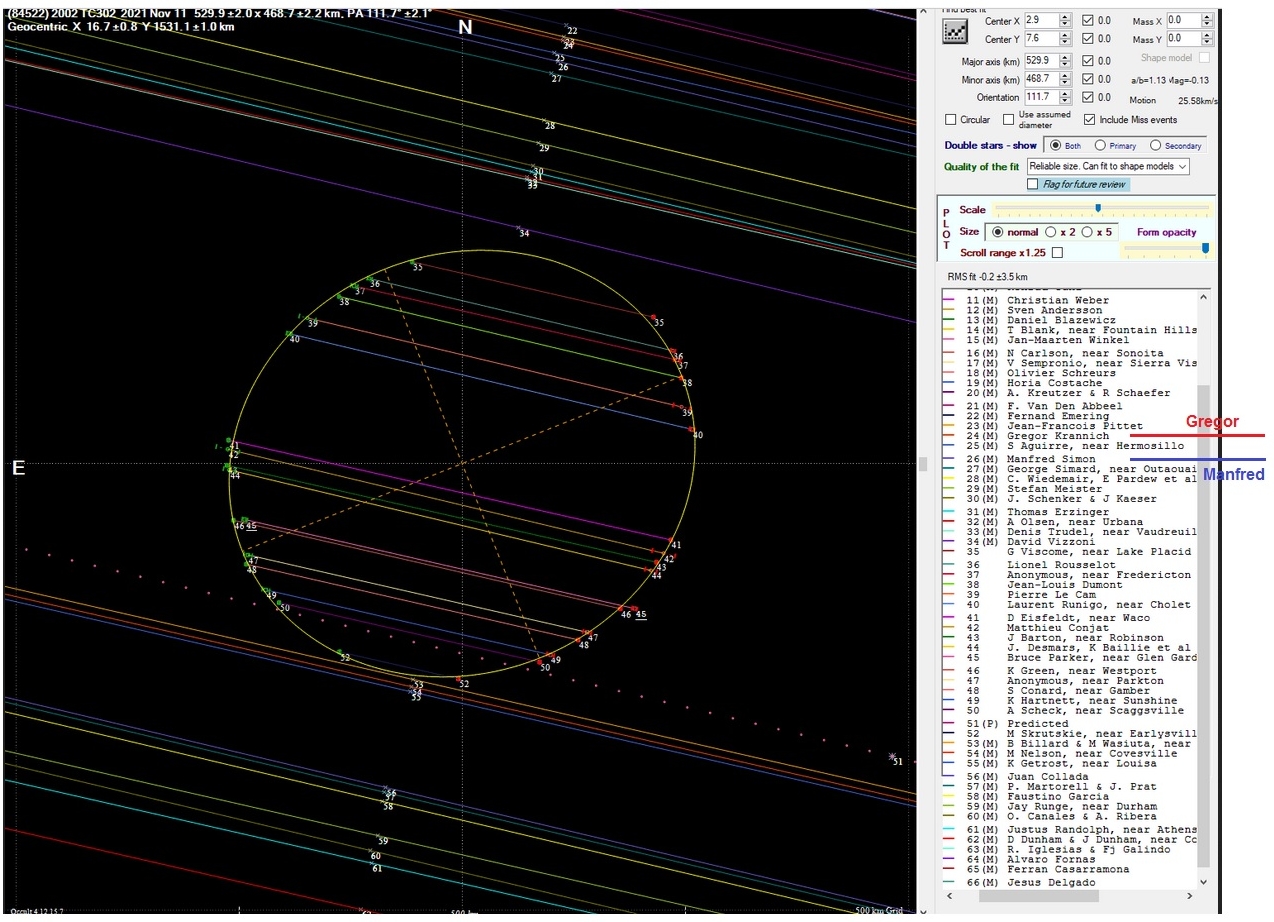Click the Minor axis (km) field
This screenshot has height=922, width=1274.
[x=1040, y=79]
